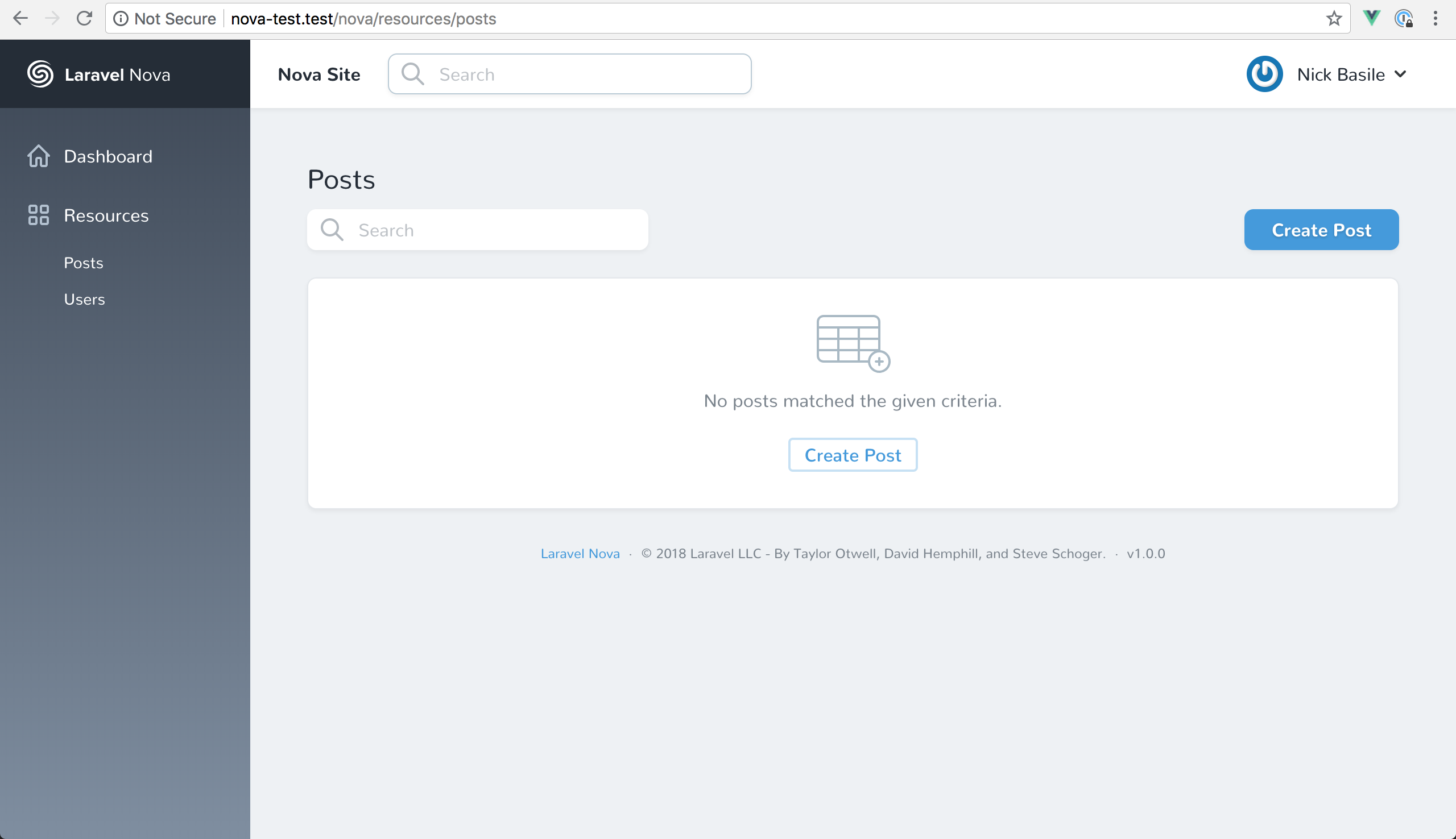Reload the page with refresh icon
Image resolution: width=1456 pixels, height=839 pixels.
(85, 18)
